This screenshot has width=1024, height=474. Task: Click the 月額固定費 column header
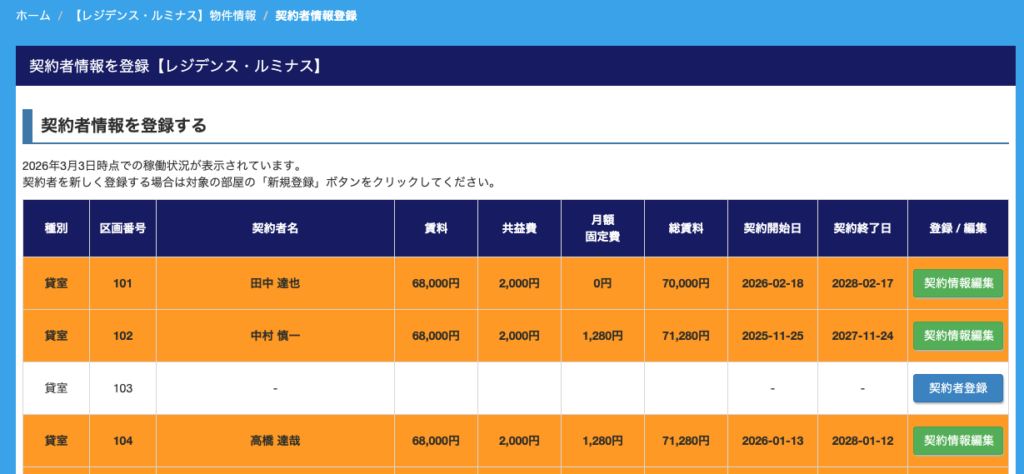tap(602, 228)
